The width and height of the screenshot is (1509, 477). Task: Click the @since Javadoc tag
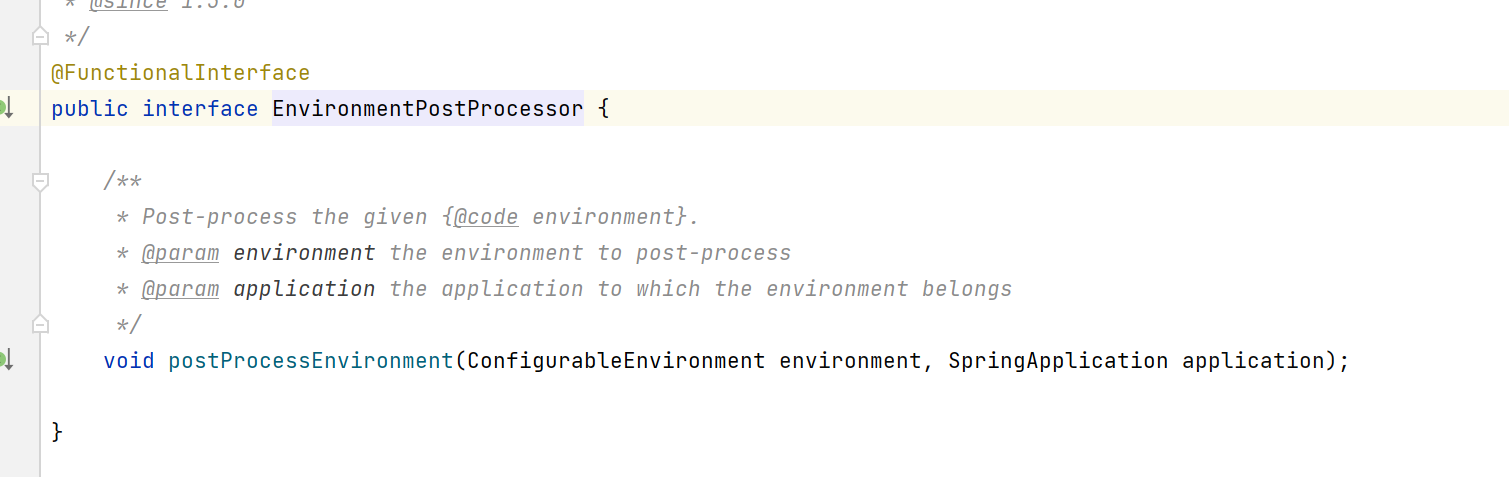(x=127, y=5)
